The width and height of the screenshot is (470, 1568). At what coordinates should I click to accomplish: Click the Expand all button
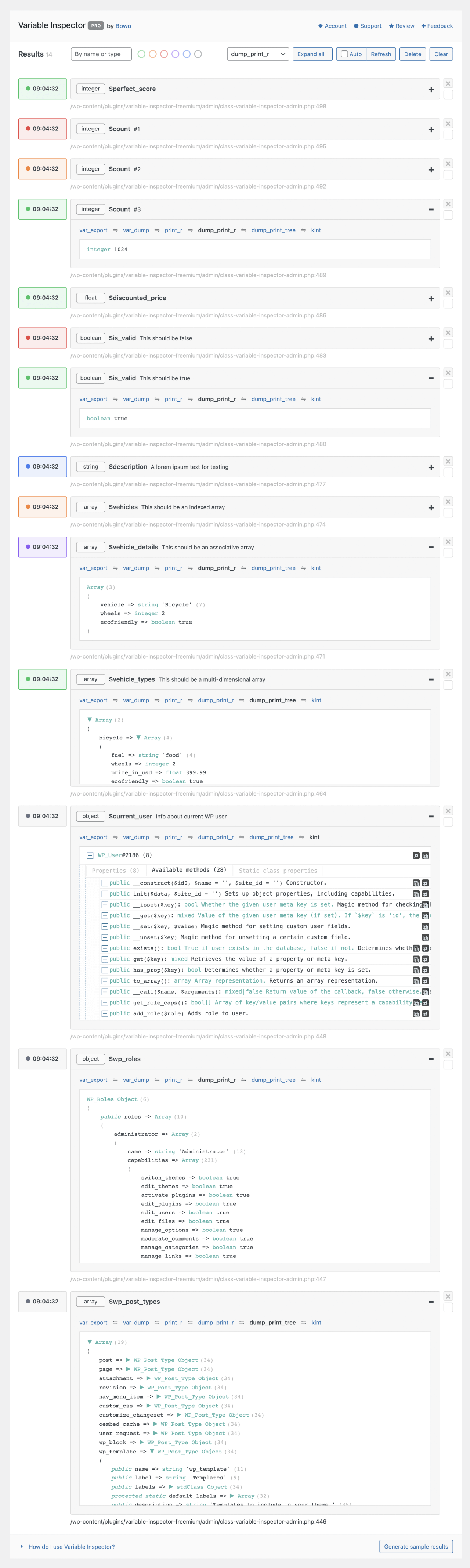pyautogui.click(x=312, y=54)
